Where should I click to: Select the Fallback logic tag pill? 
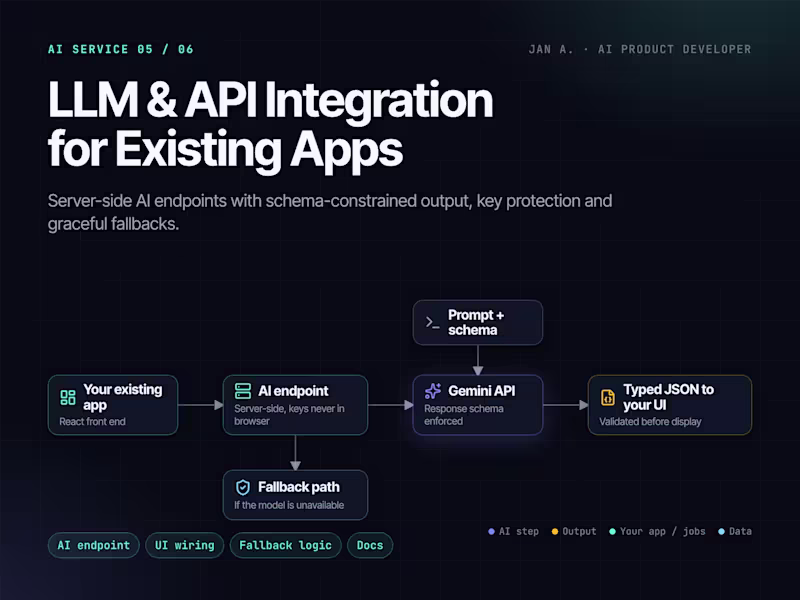click(x=286, y=545)
